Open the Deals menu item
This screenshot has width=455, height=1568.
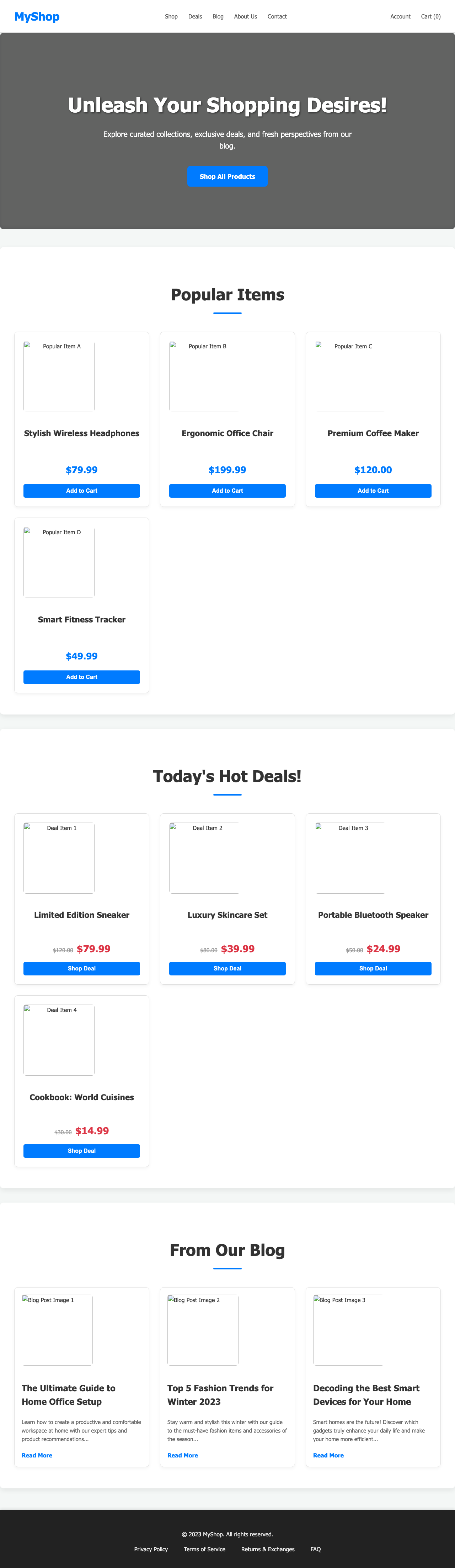(195, 16)
